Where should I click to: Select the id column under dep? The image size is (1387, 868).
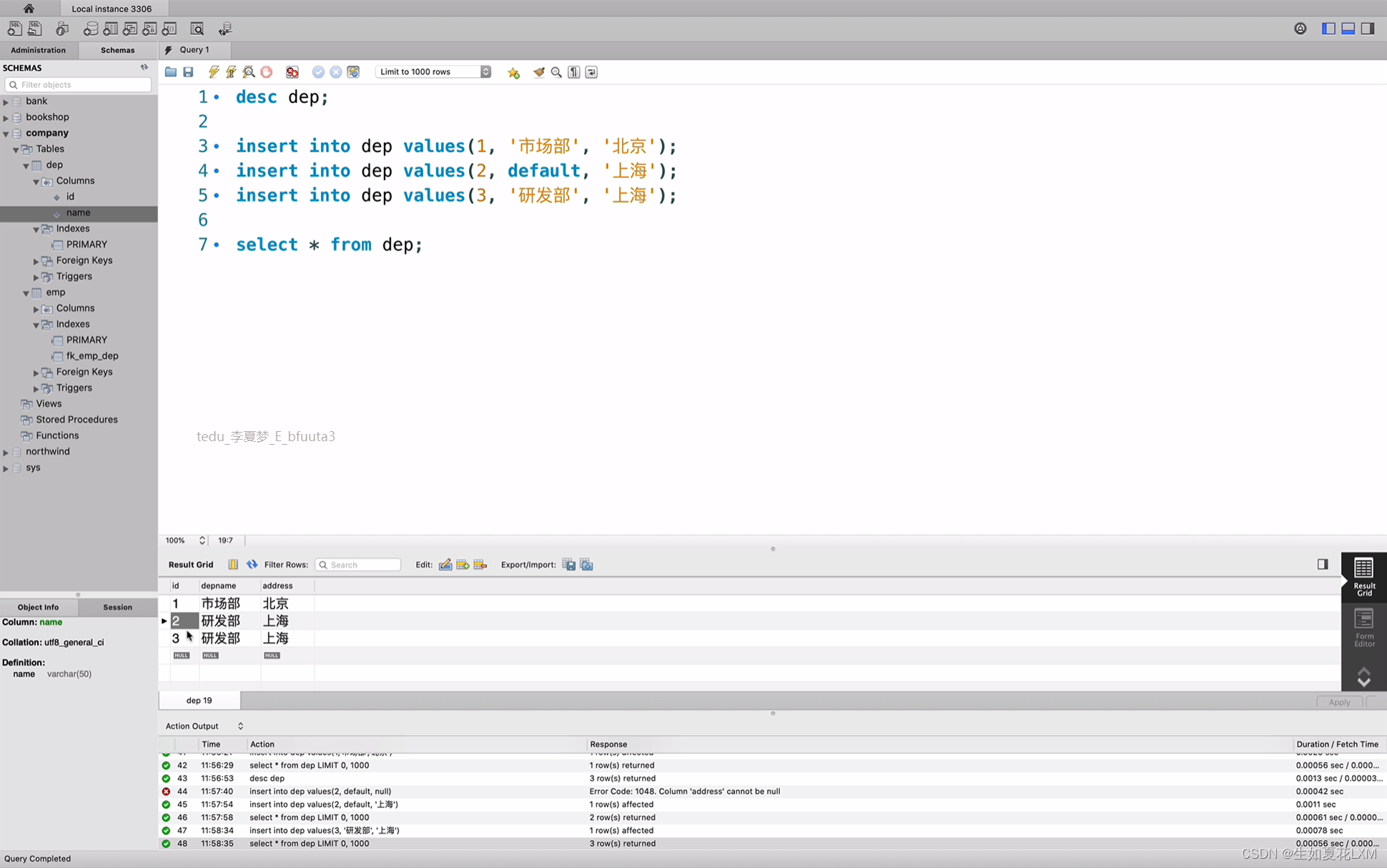click(x=70, y=197)
